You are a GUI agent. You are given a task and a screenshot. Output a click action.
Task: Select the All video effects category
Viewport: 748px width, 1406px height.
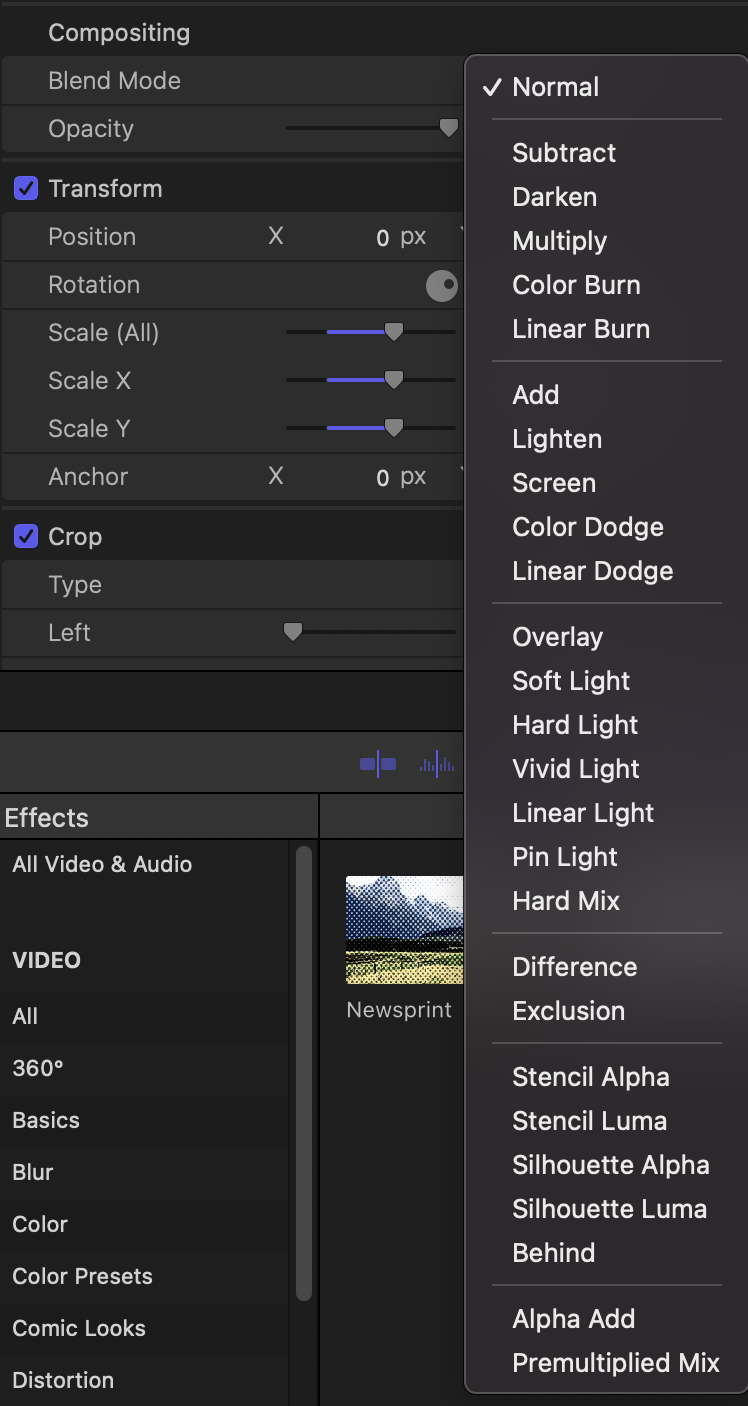[x=25, y=1016]
